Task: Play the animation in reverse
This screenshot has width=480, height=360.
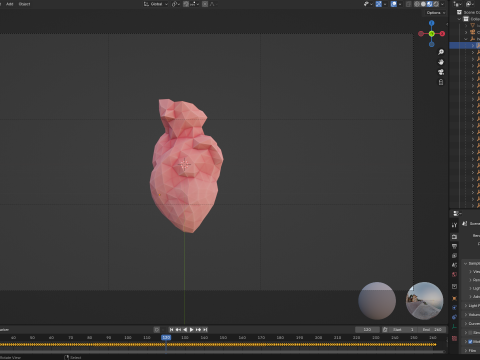Action: coord(185,329)
